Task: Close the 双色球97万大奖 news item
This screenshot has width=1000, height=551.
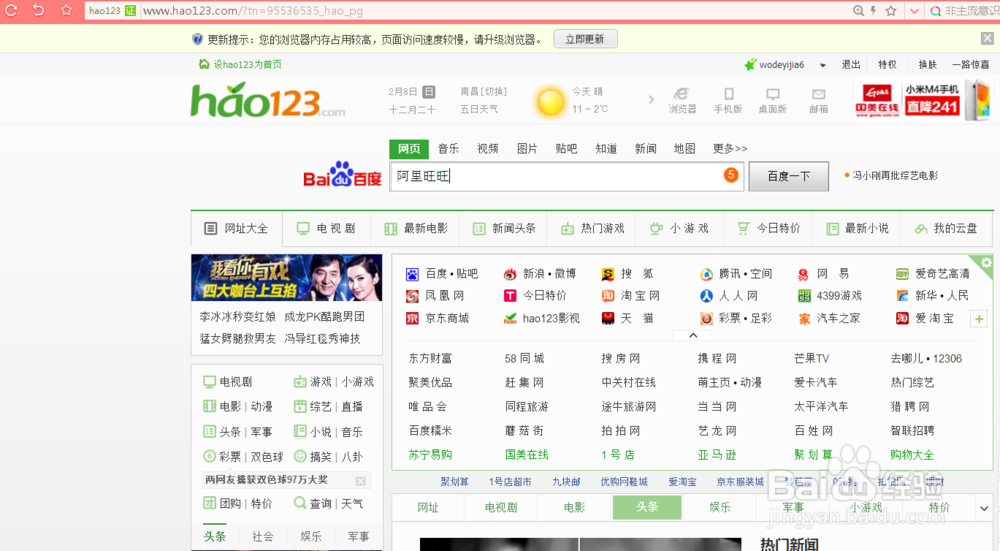Action: [x=360, y=481]
